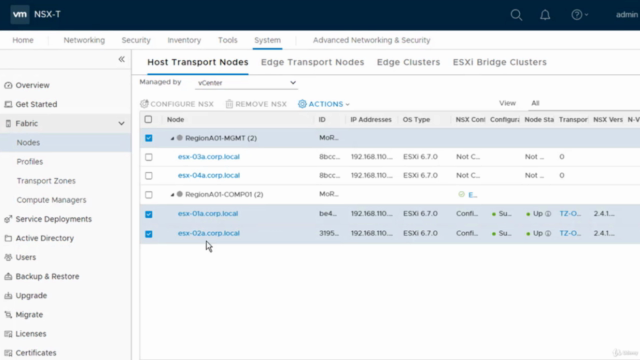The image size is (640, 360).
Task: Open Compute Managers in sidebar
Action: (x=51, y=200)
